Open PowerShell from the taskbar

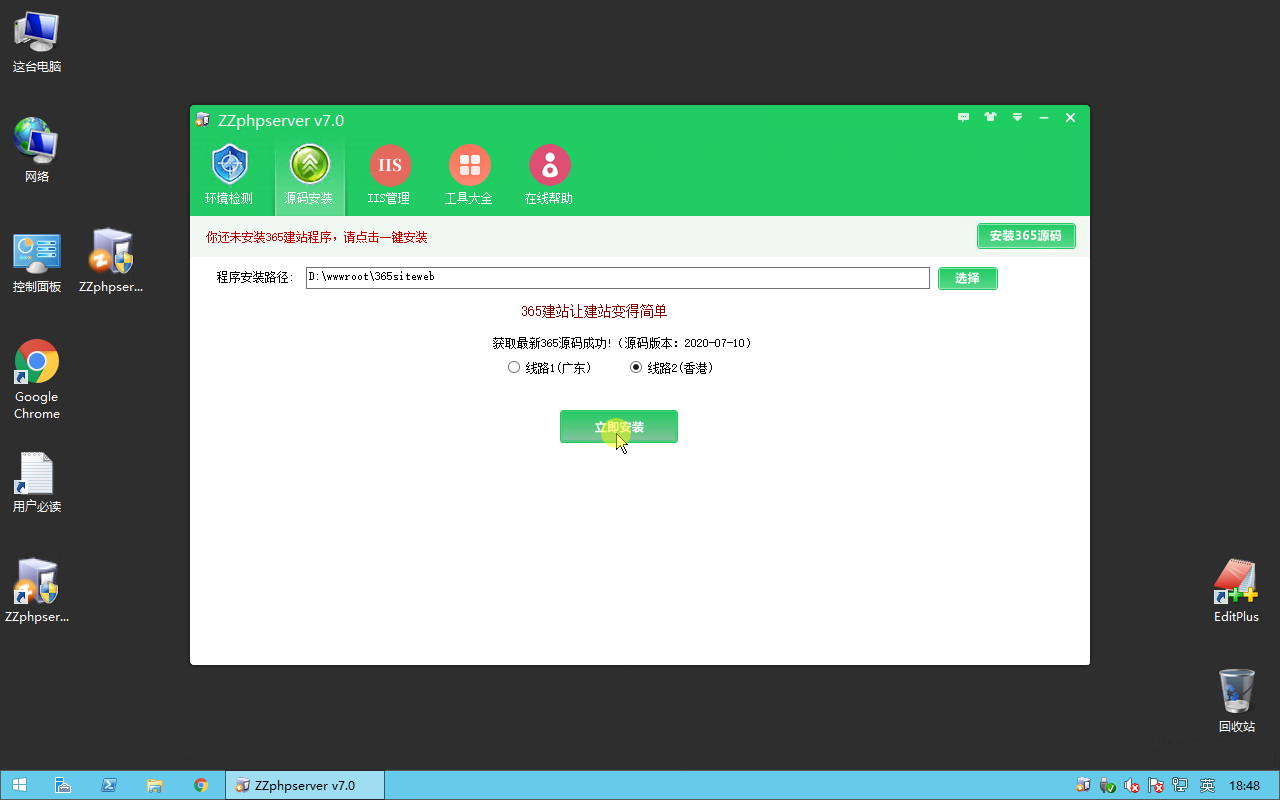point(109,785)
